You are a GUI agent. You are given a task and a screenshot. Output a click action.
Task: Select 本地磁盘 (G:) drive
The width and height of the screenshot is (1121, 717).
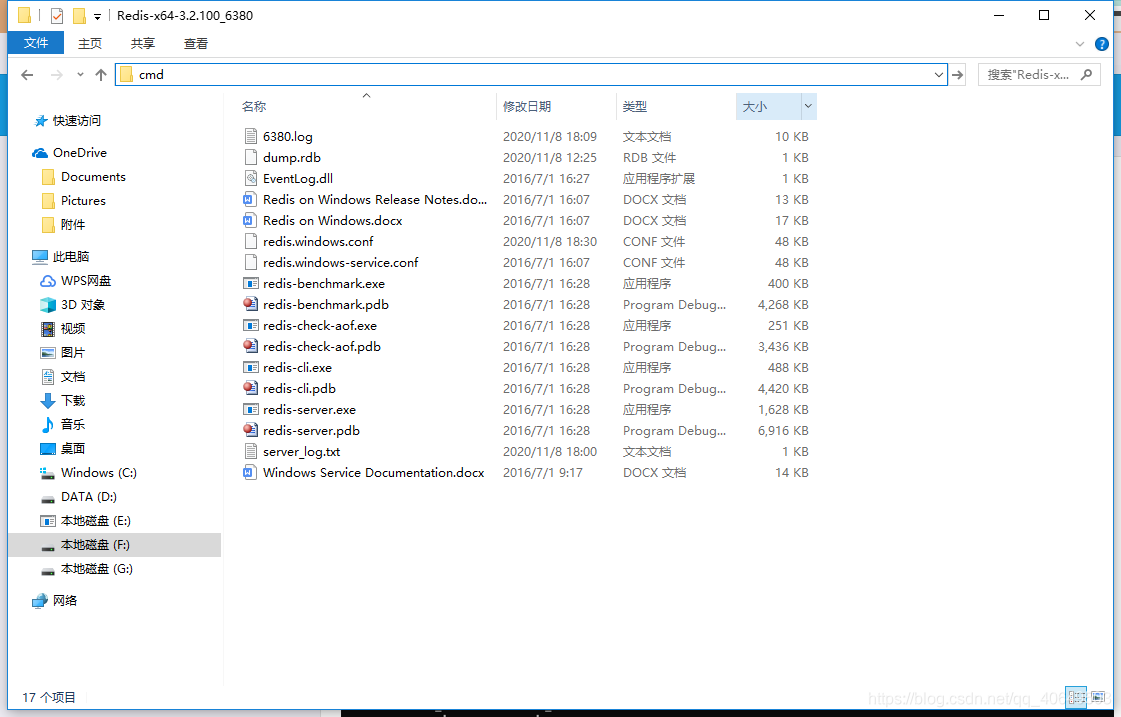[x=97, y=569]
